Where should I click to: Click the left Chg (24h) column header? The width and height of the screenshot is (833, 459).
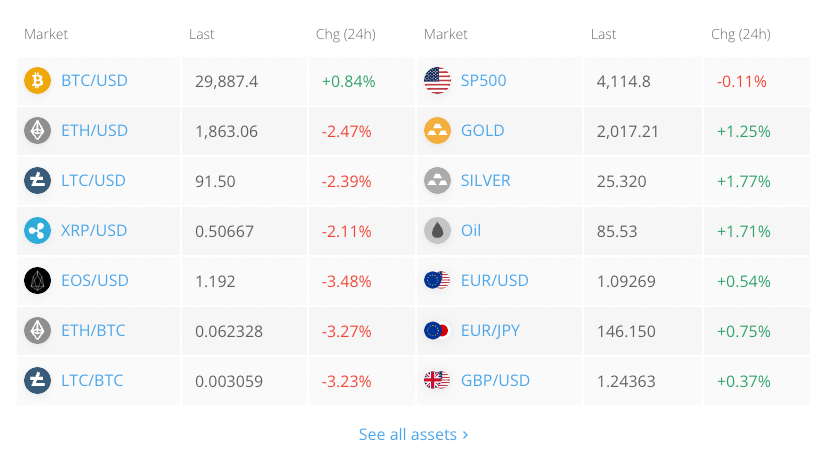(345, 35)
